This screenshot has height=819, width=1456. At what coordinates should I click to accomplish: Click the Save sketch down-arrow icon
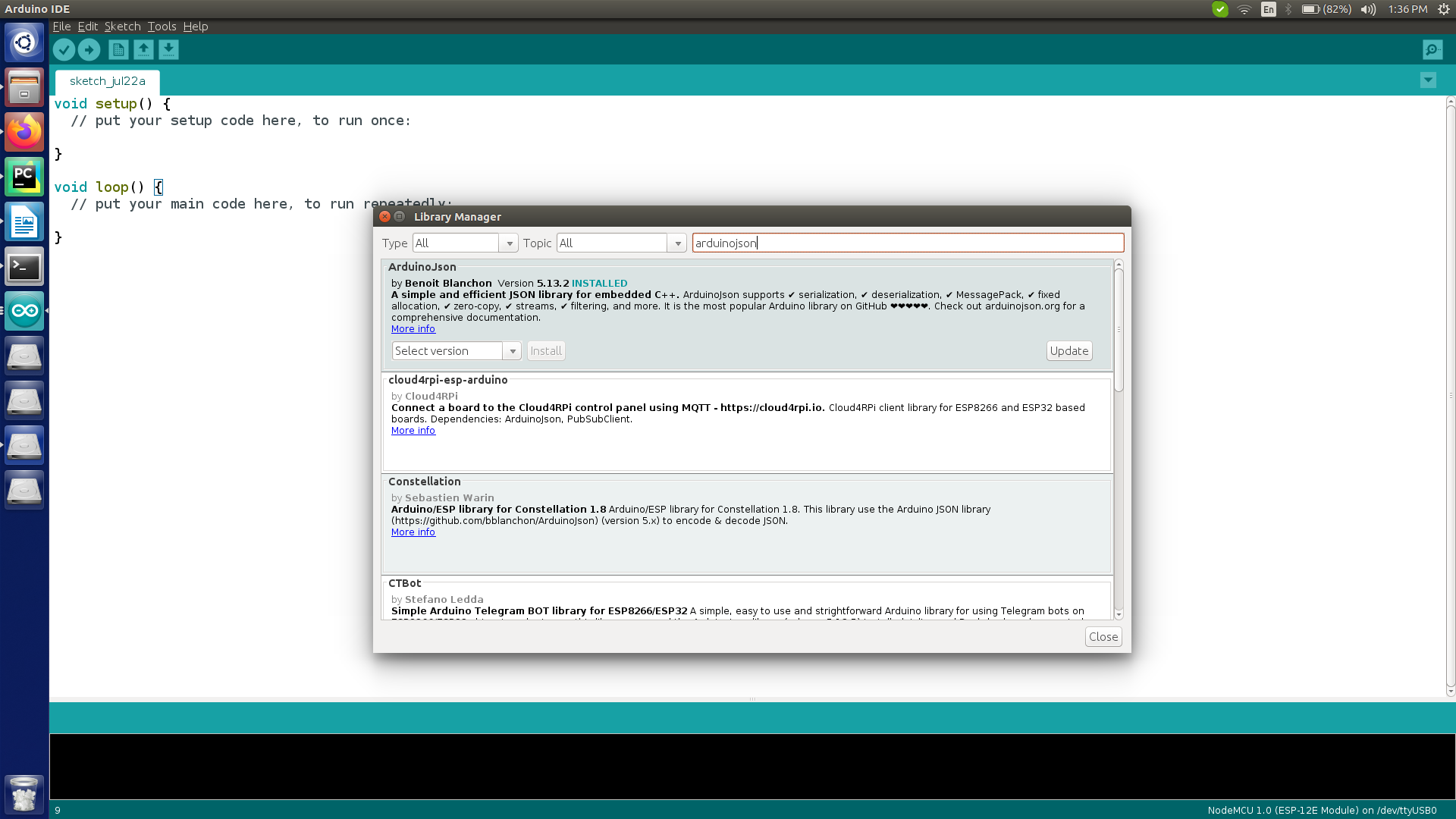168,50
